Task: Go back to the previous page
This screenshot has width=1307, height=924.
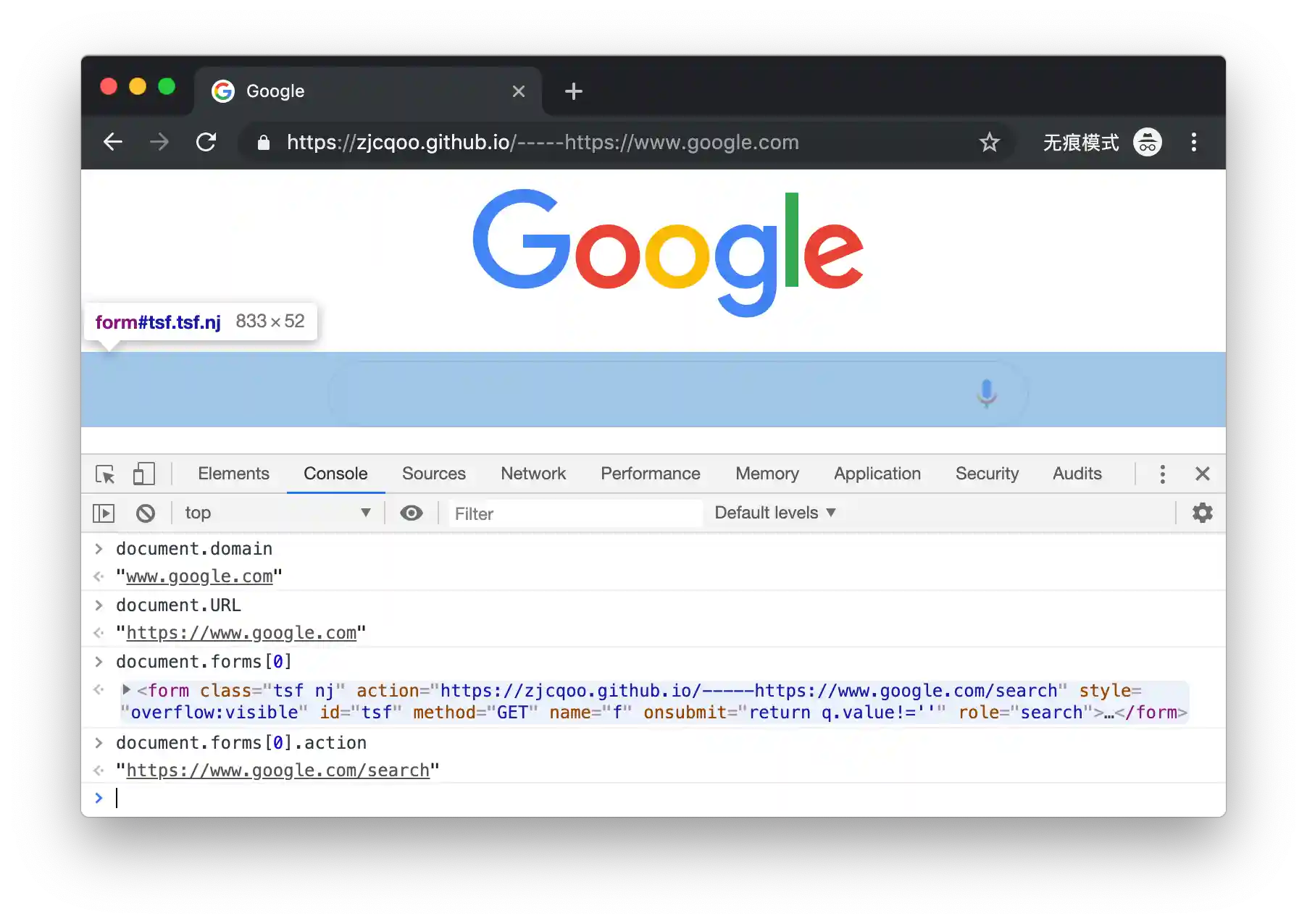Action: [x=113, y=142]
